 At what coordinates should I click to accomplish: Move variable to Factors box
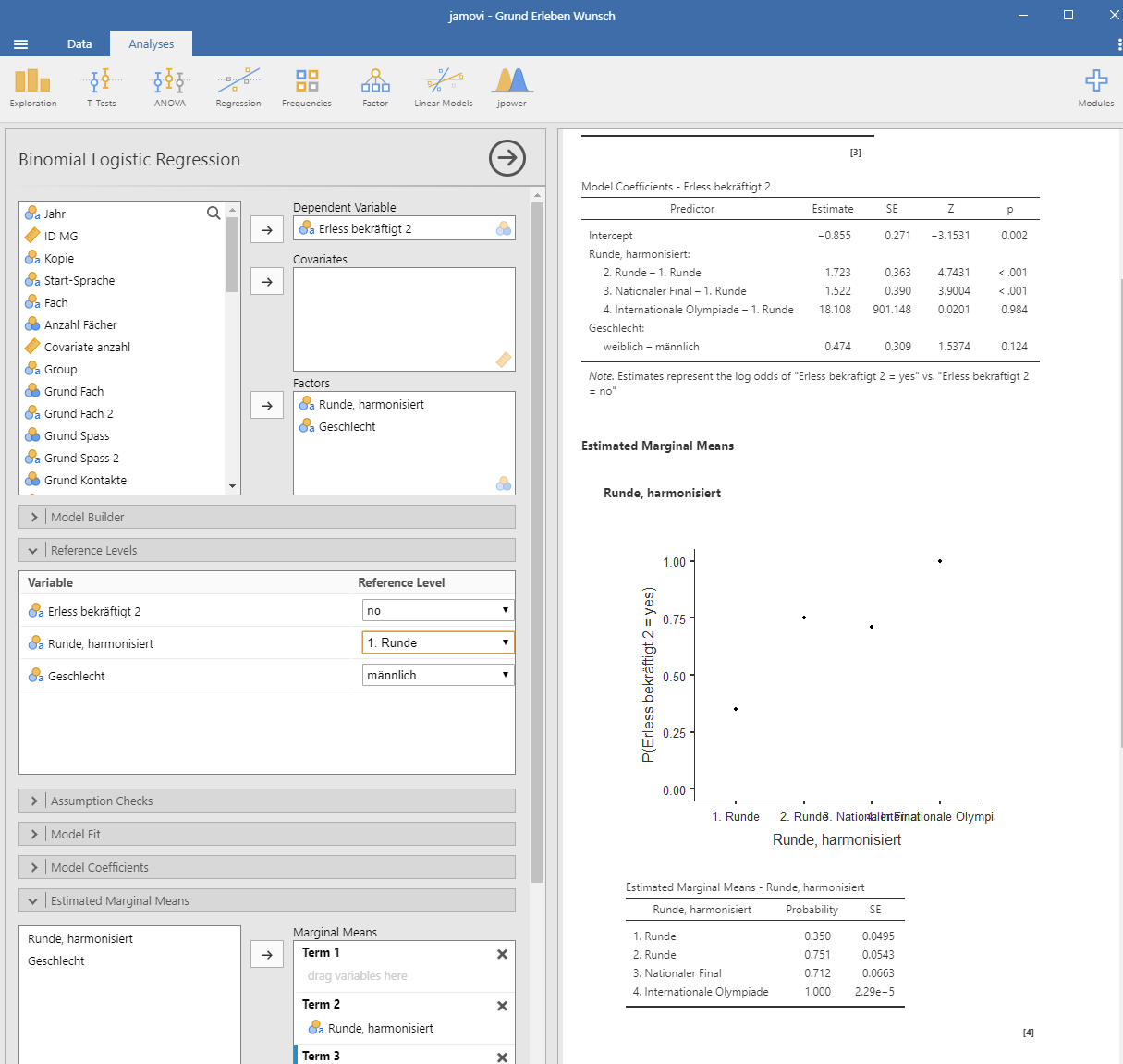267,405
